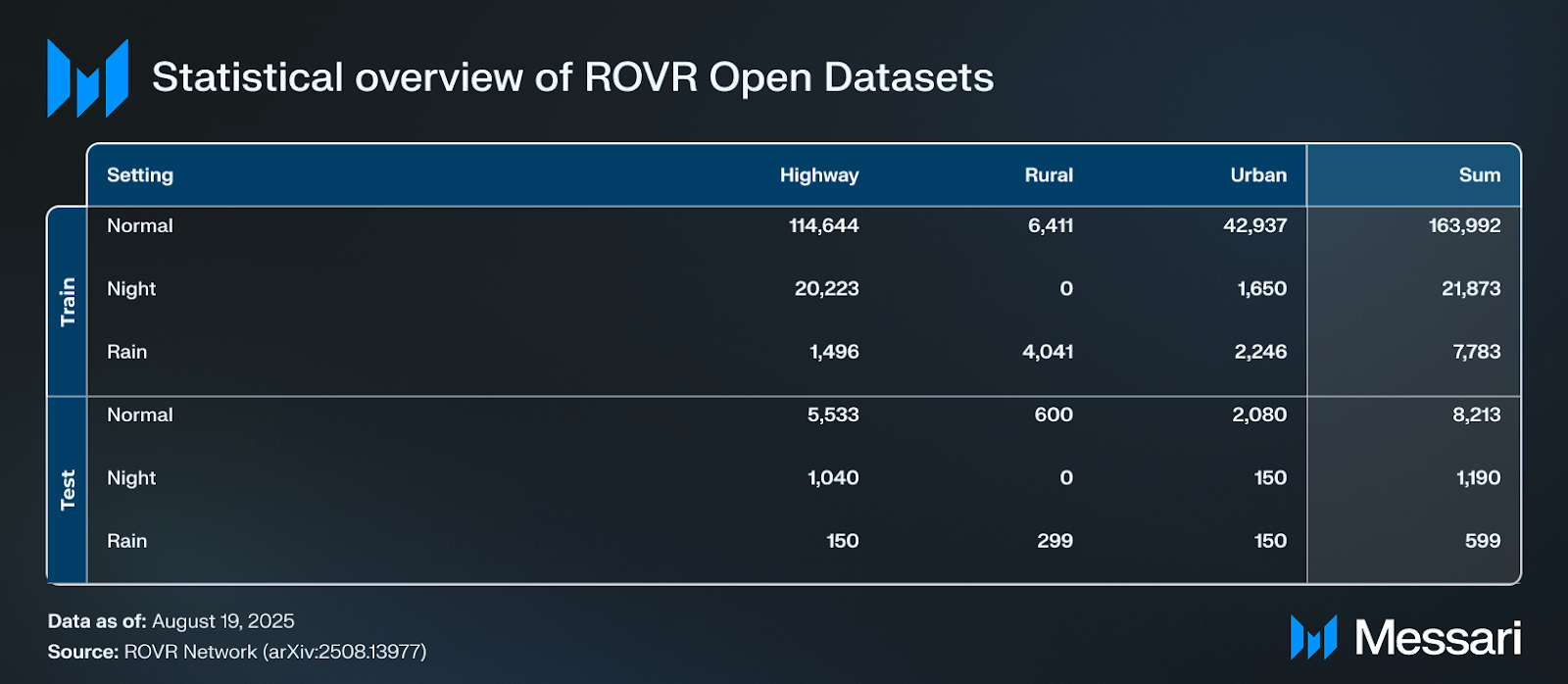Click the Sum value '1,190'
Viewport: 1568px width, 684px height.
[x=1479, y=478]
